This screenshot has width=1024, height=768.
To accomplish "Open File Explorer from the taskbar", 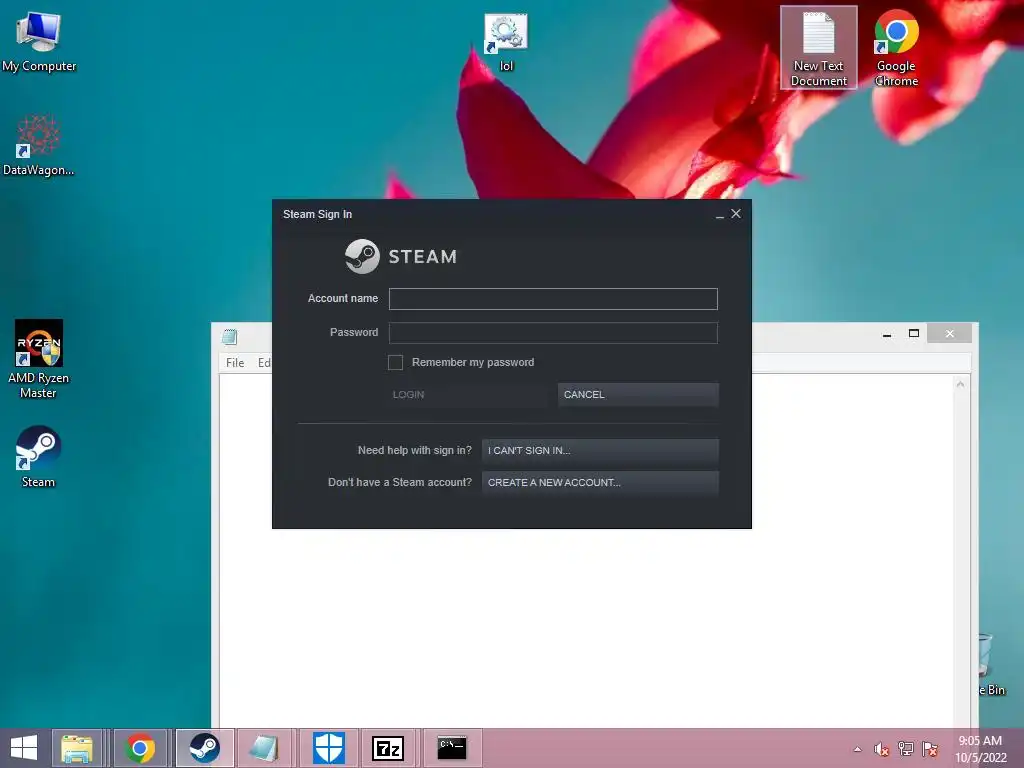I will tap(76, 748).
